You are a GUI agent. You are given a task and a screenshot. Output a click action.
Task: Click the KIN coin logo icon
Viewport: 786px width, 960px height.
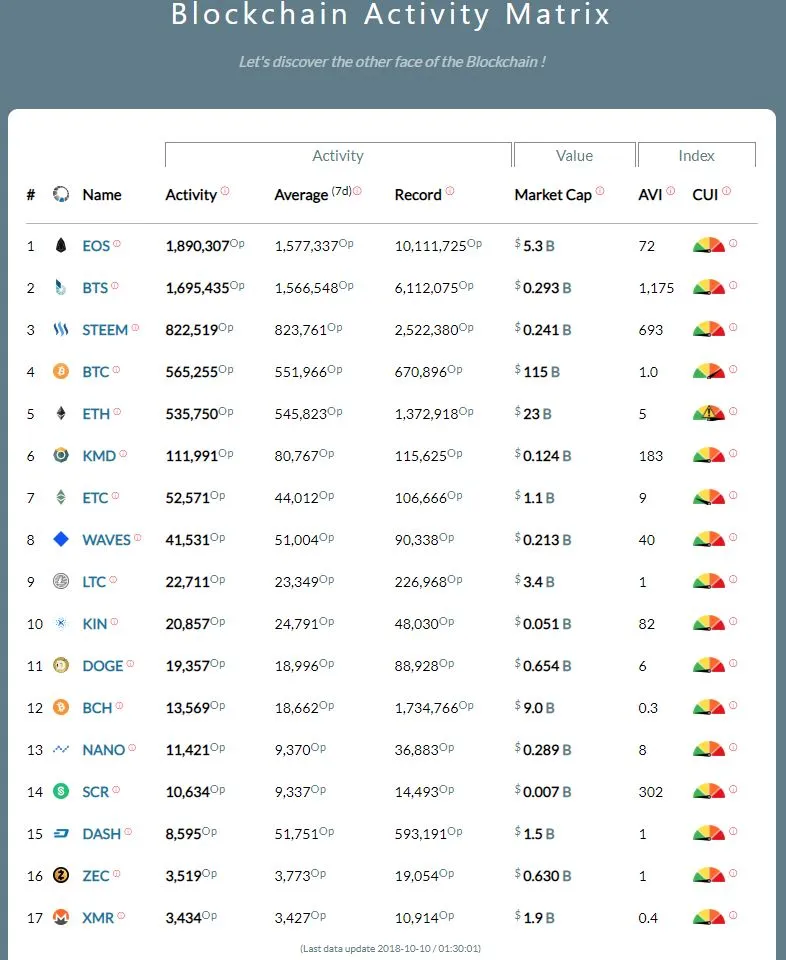(x=61, y=623)
